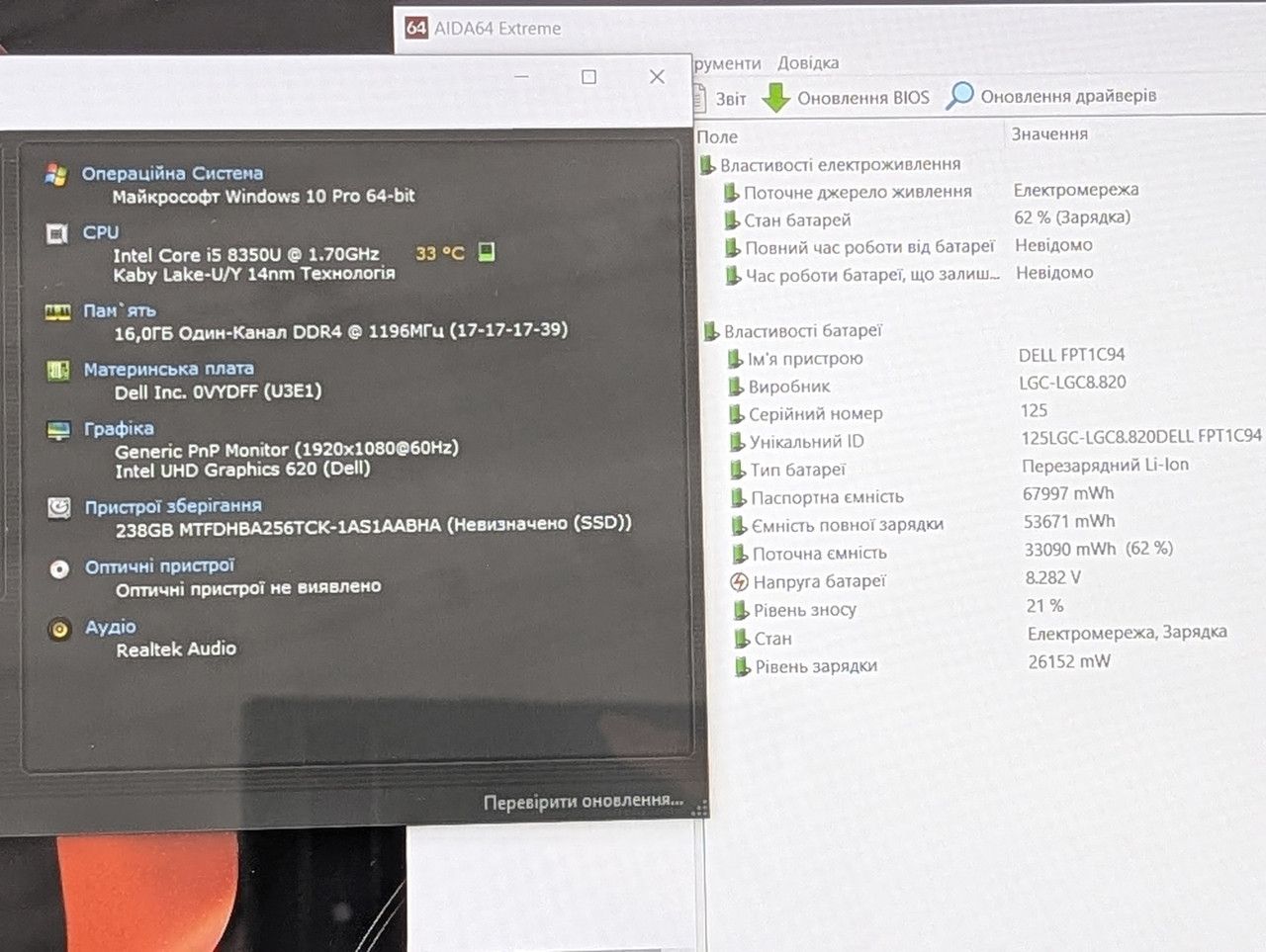Viewport: 1266px width, 952px height.
Task: Click the battery icon beside Стан батарей
Action: pos(732,220)
